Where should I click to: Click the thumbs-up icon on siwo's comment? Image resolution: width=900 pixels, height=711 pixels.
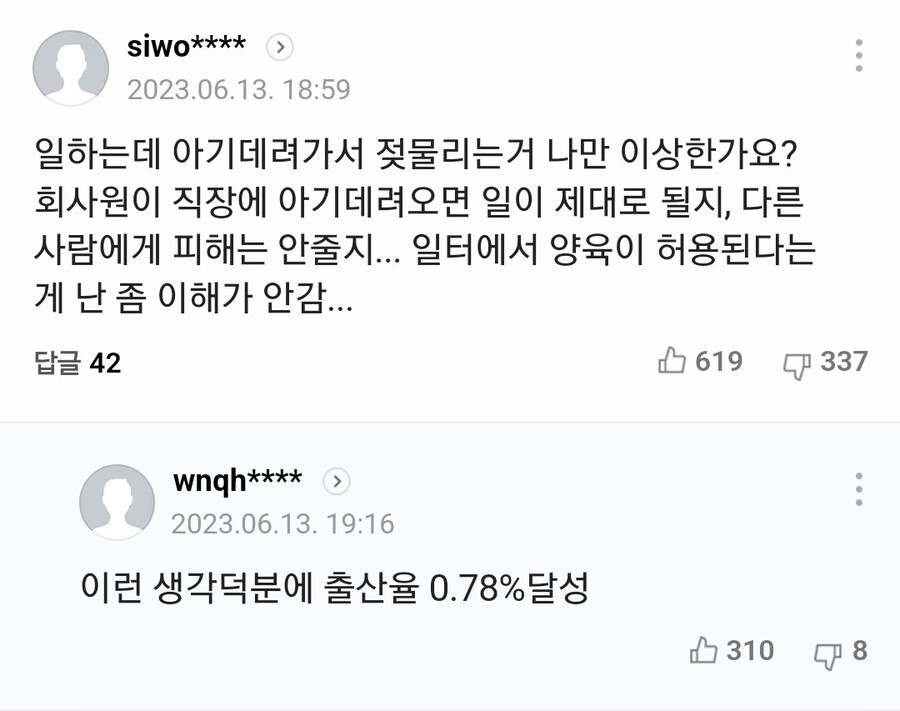(671, 362)
